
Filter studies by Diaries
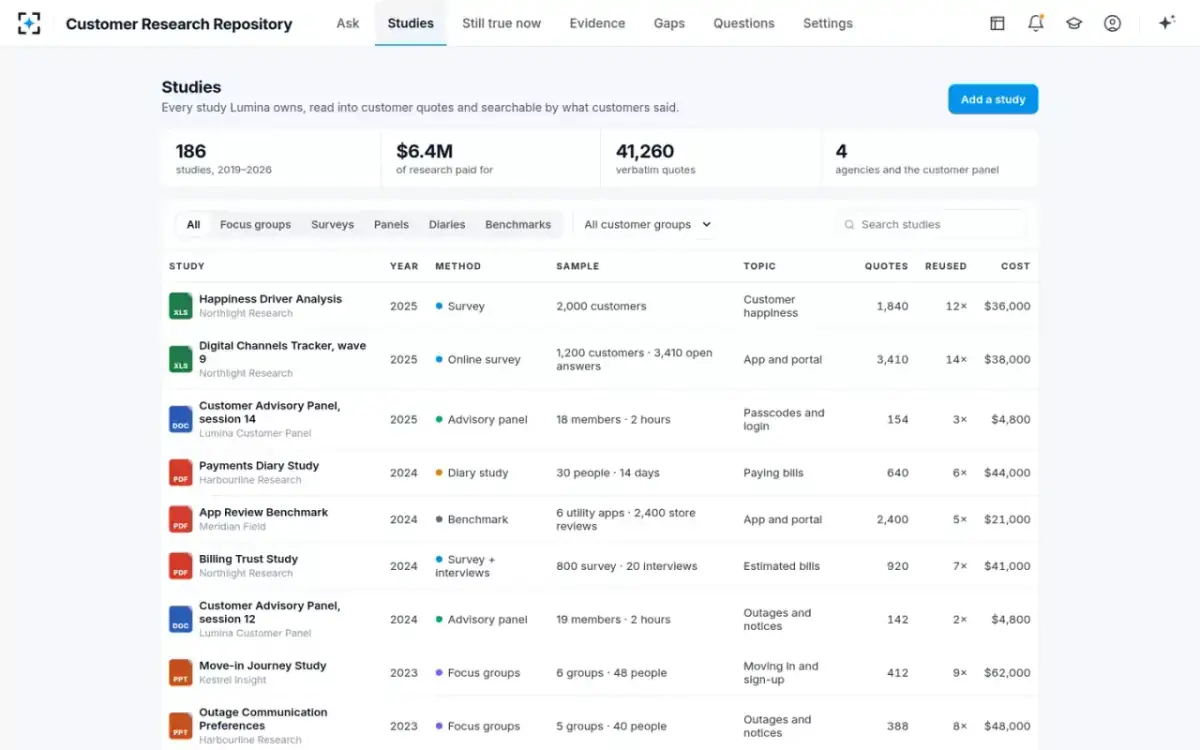point(447,225)
